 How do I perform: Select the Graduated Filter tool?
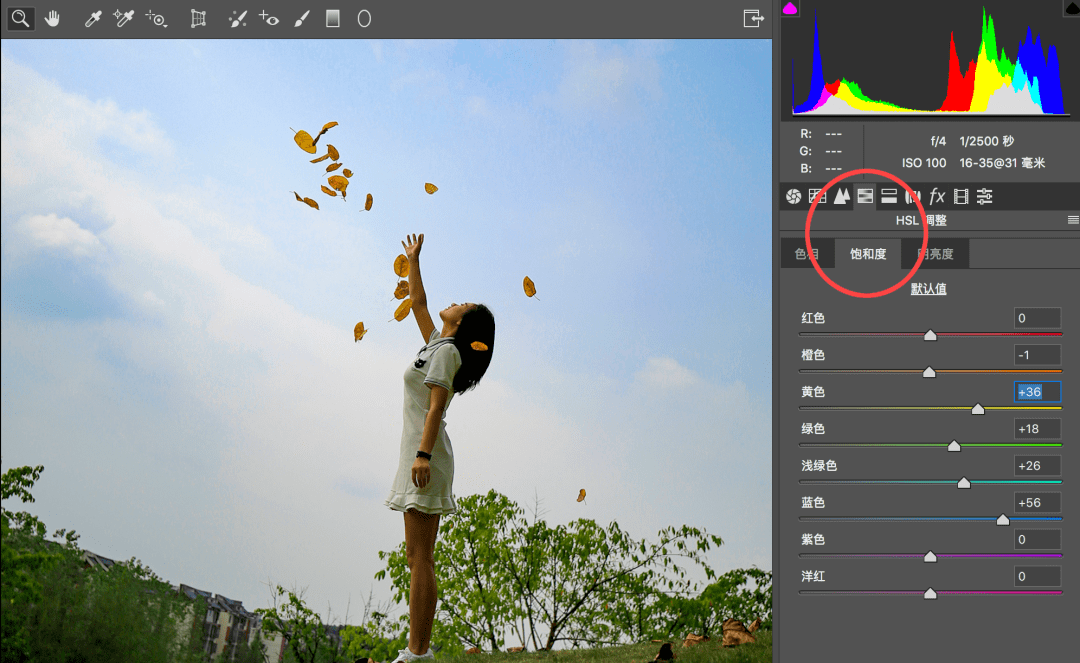(333, 19)
